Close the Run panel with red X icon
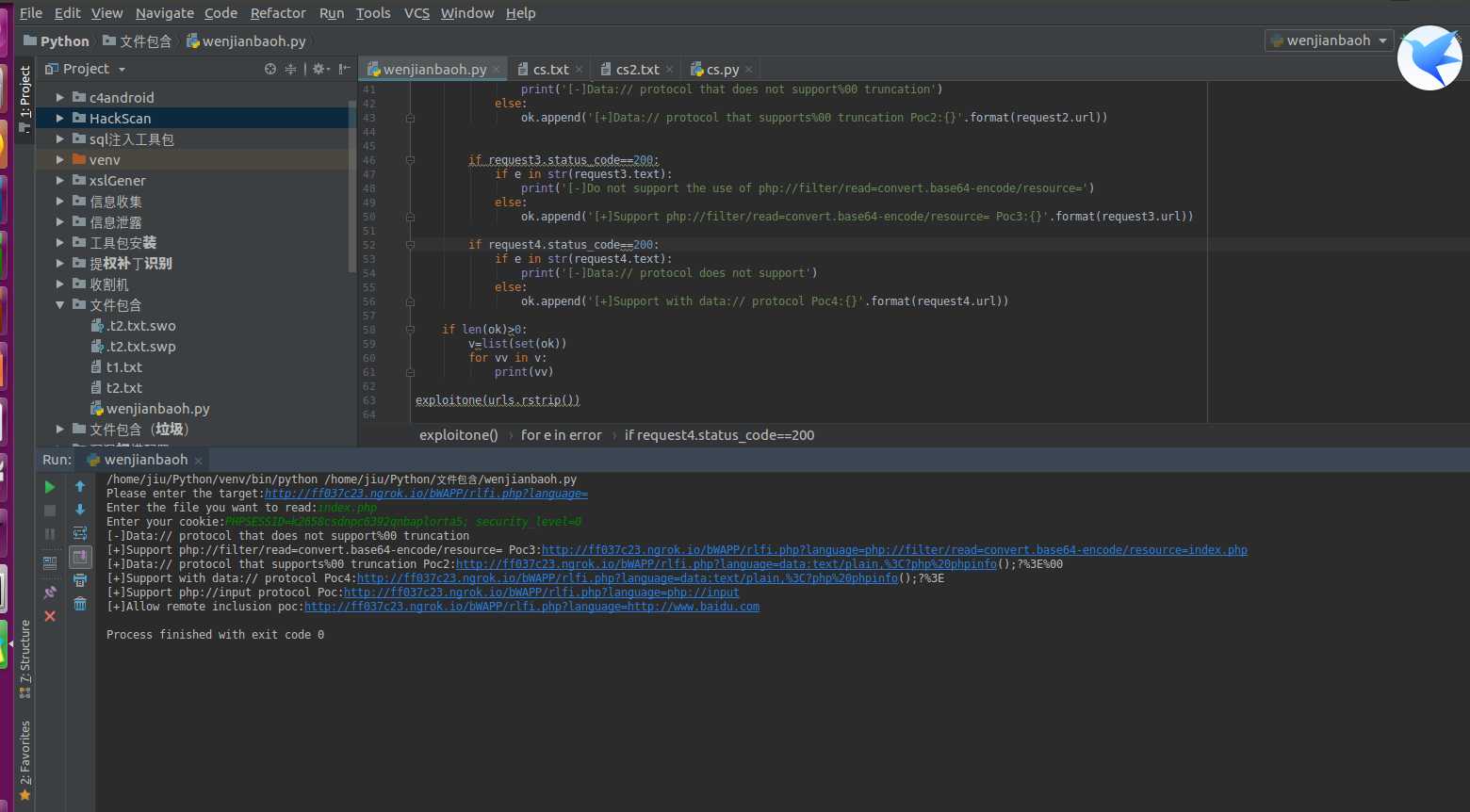Screen dimensions: 1470x812 pyautogui.click(x=50, y=616)
